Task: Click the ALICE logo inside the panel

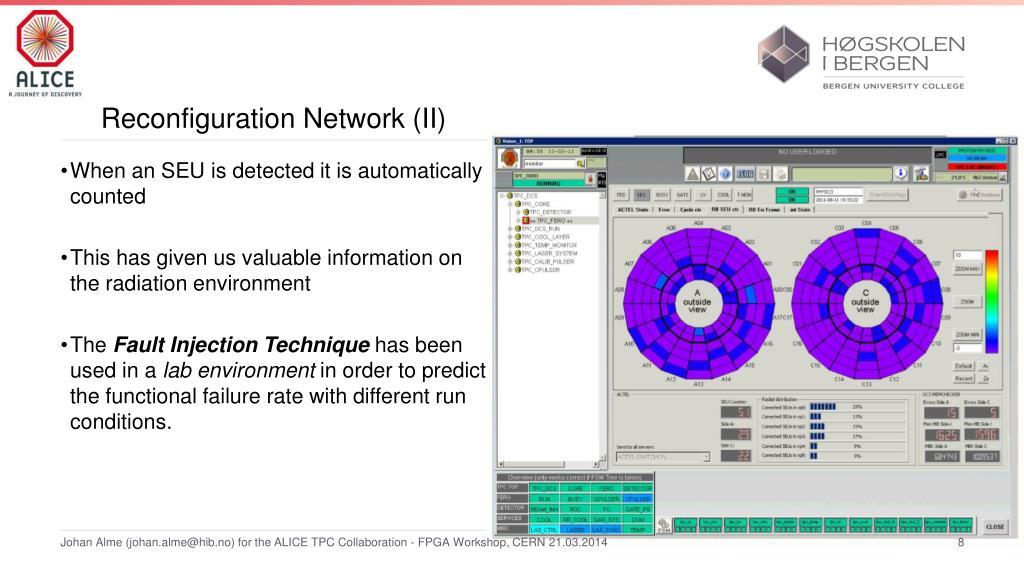Action: click(509, 158)
